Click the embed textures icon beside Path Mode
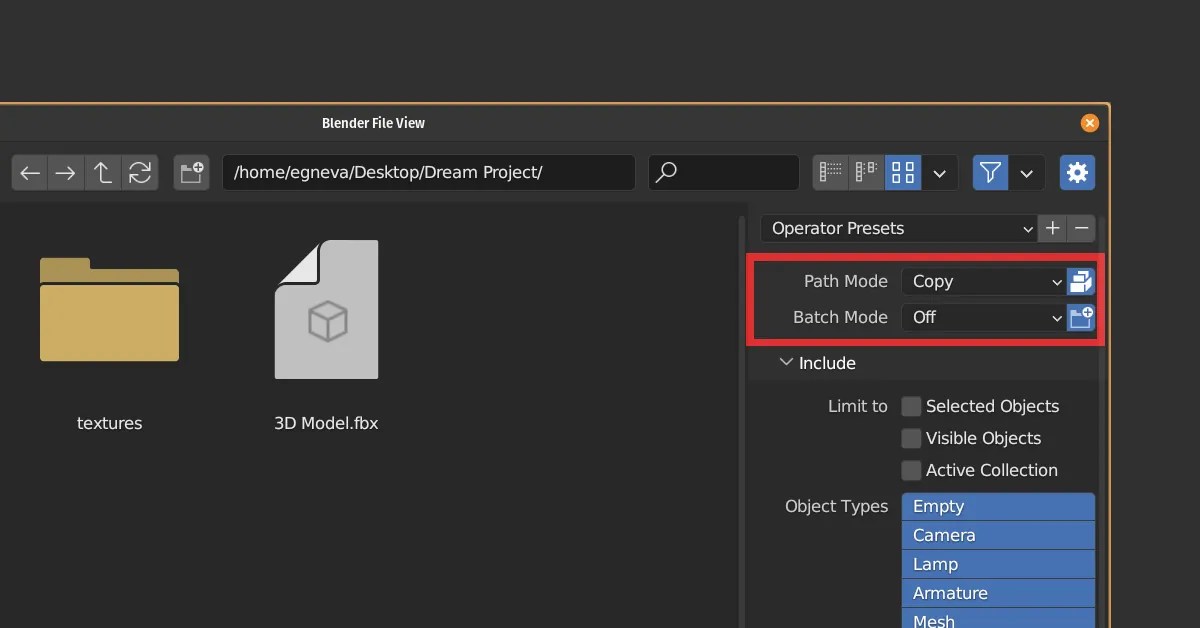Image resolution: width=1200 pixels, height=628 pixels. coord(1080,281)
